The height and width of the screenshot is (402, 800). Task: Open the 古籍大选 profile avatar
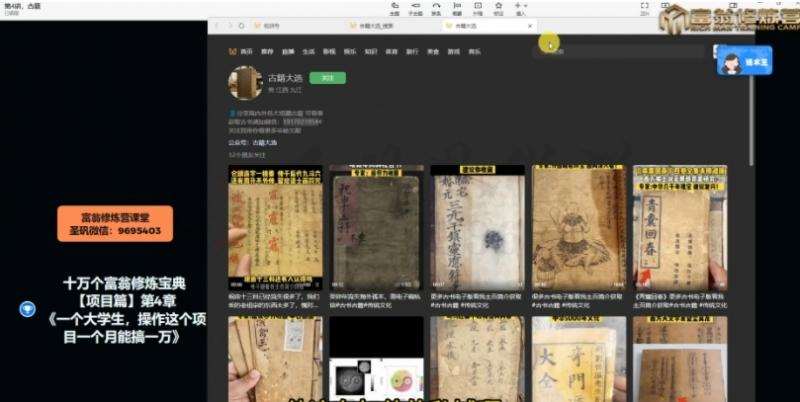[x=246, y=85]
